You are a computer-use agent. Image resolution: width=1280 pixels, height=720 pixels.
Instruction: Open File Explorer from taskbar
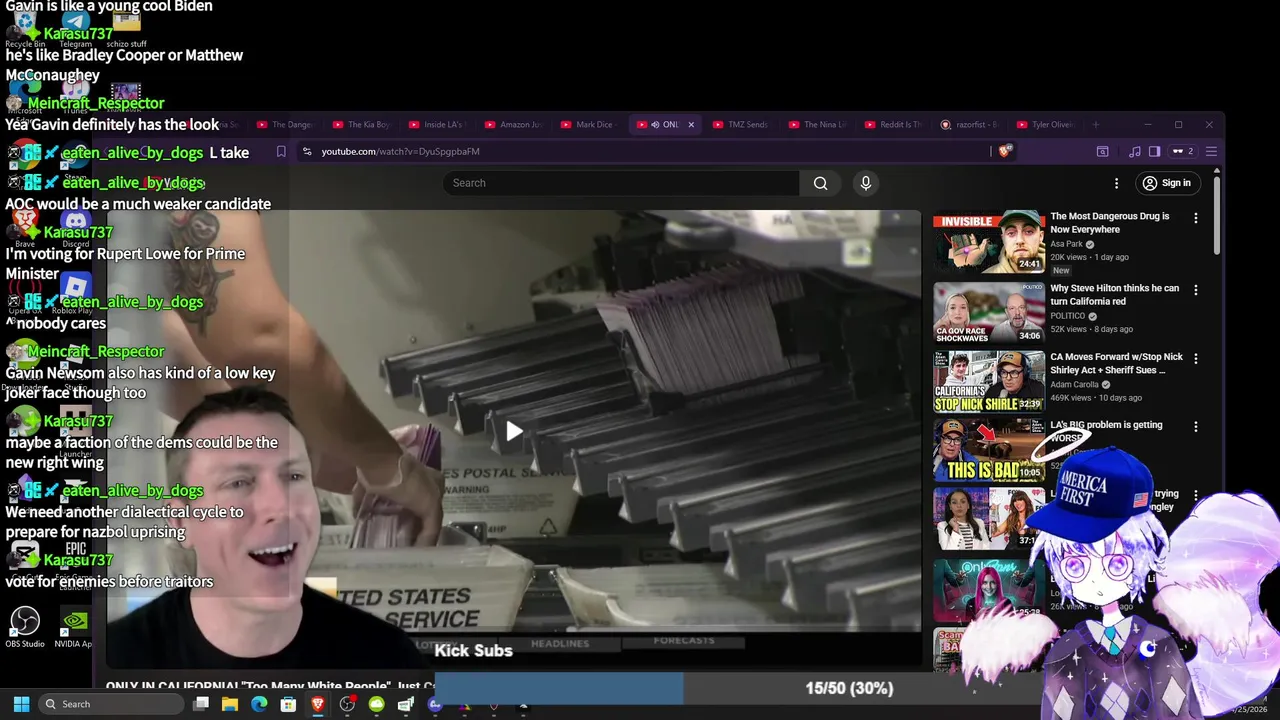coord(230,704)
